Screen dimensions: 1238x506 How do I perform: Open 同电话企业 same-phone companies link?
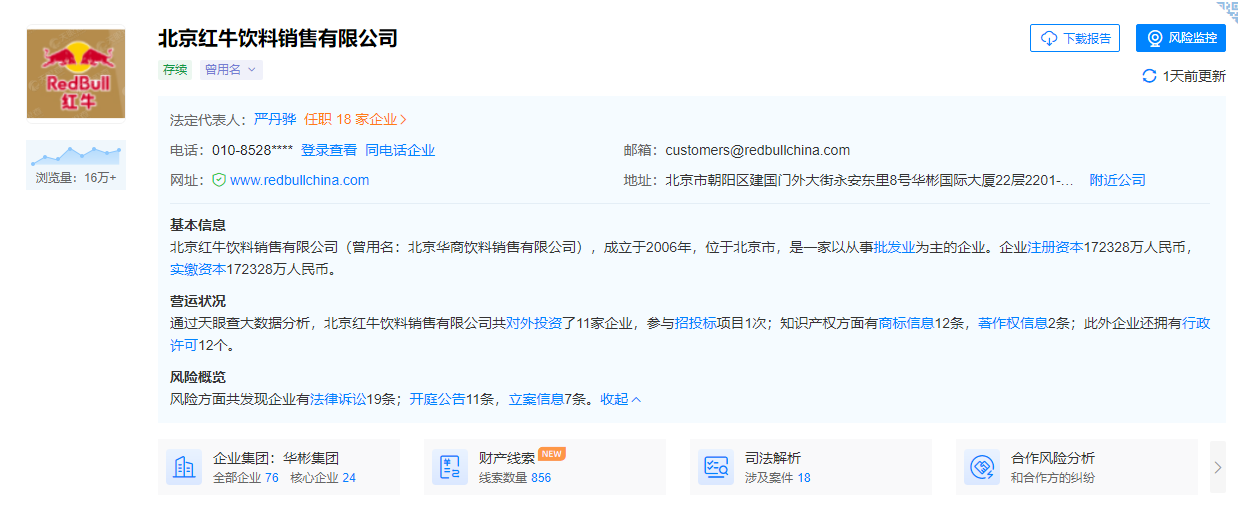tap(400, 150)
